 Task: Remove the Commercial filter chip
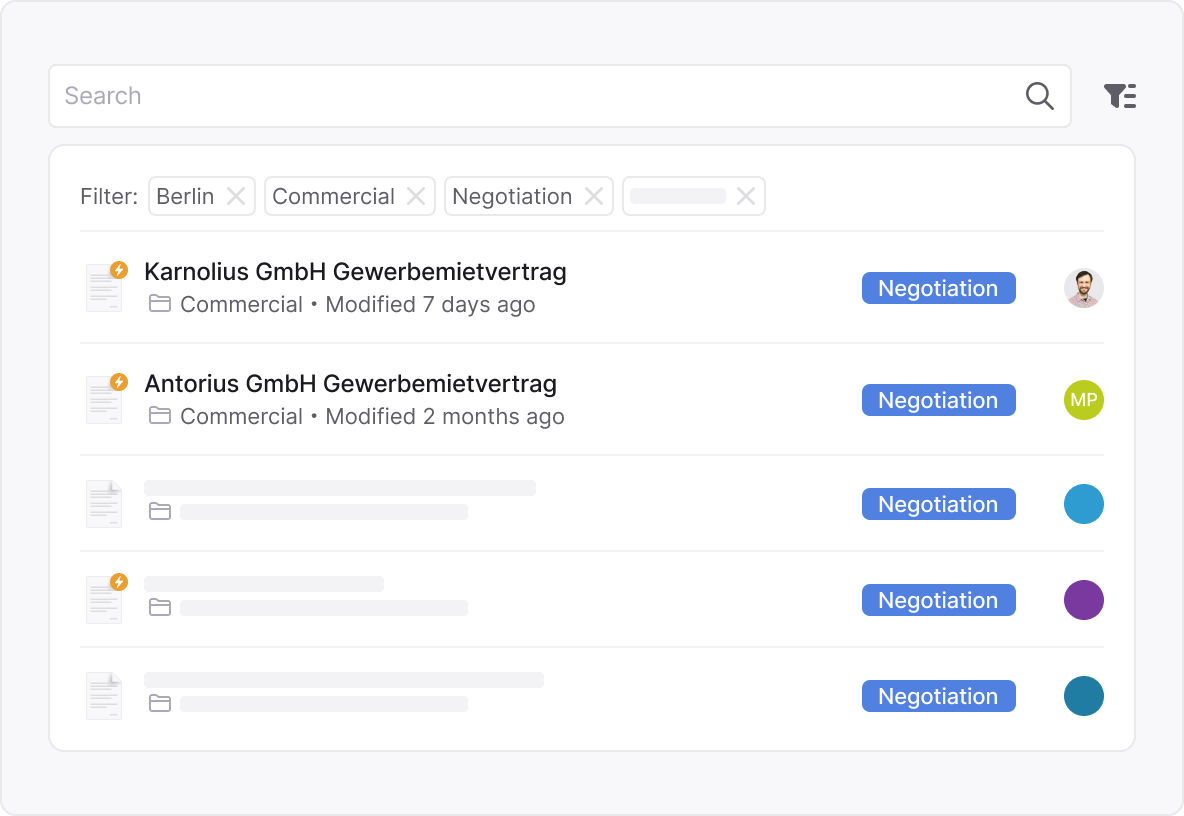coord(415,196)
